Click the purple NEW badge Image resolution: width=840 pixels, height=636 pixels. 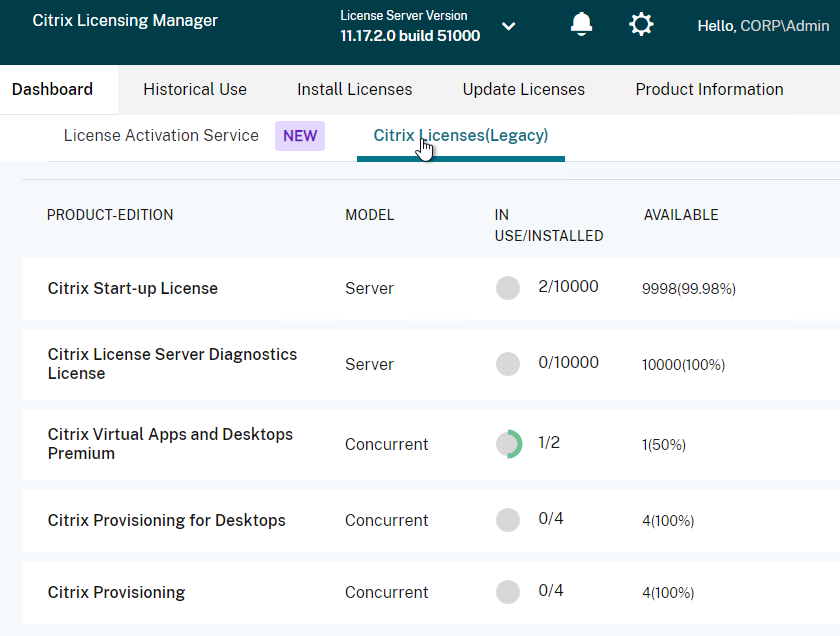pos(300,136)
